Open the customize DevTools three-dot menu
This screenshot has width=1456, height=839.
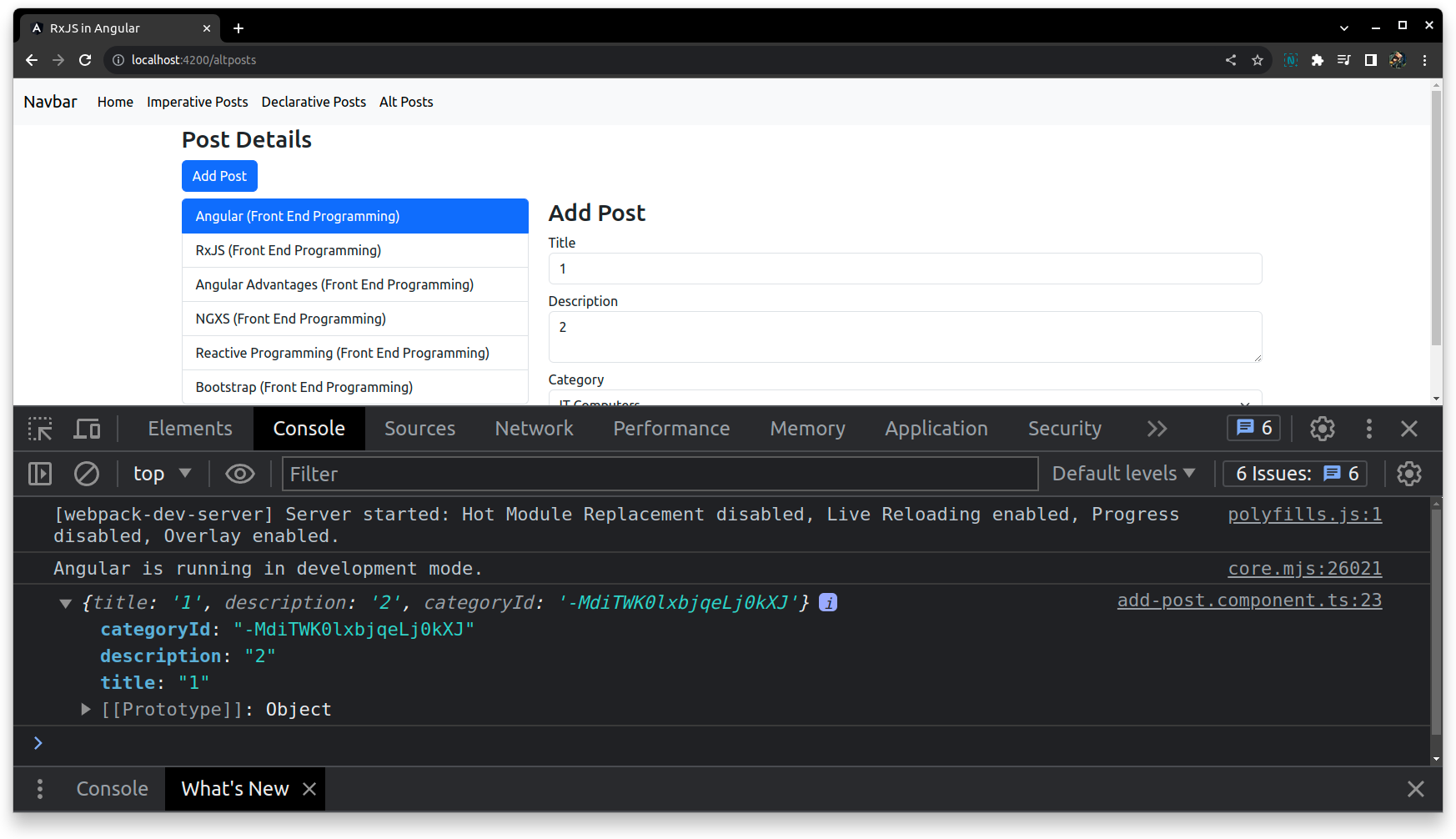pyautogui.click(x=1368, y=428)
